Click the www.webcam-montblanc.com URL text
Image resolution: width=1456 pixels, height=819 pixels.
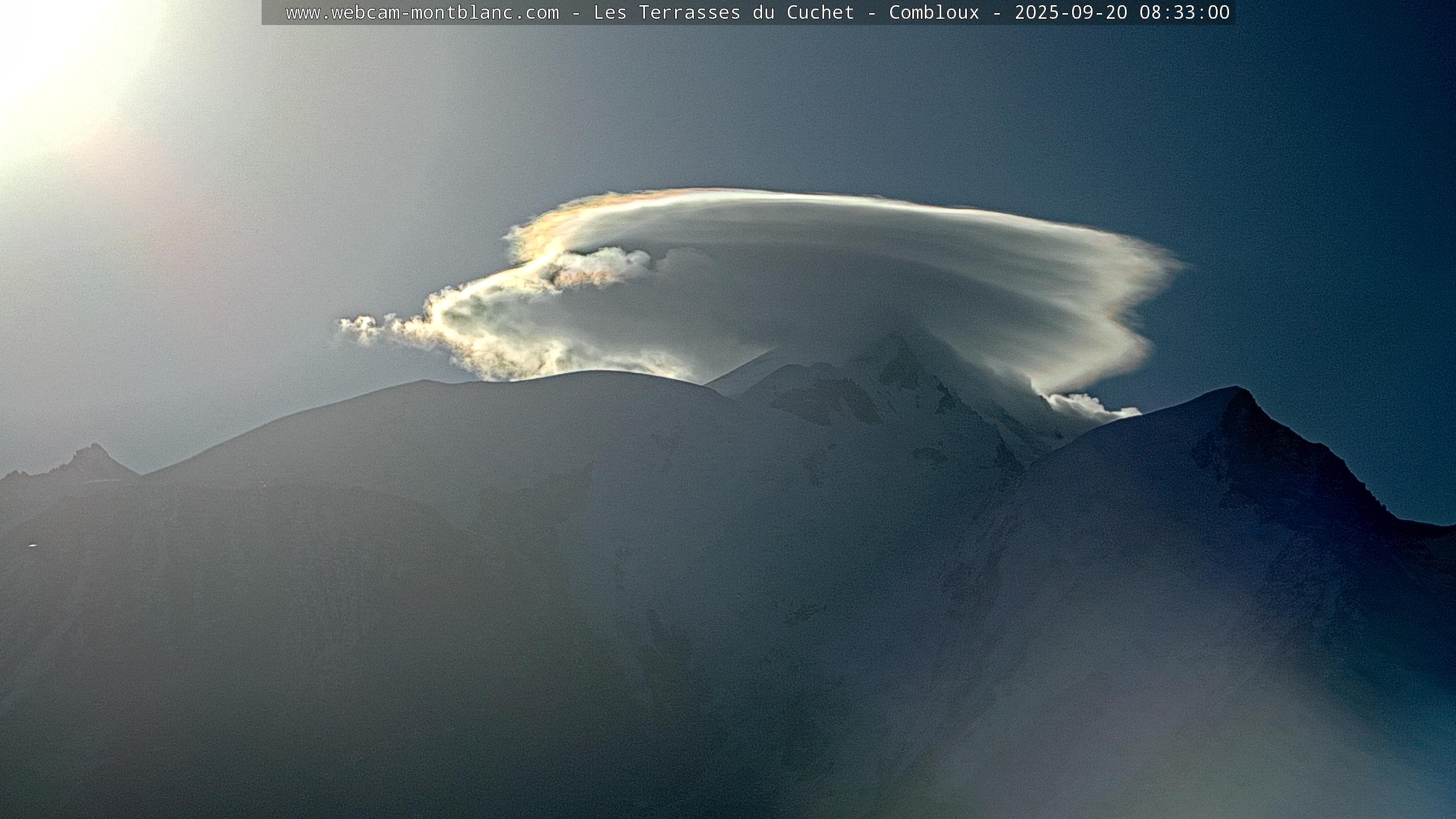pyautogui.click(x=422, y=13)
